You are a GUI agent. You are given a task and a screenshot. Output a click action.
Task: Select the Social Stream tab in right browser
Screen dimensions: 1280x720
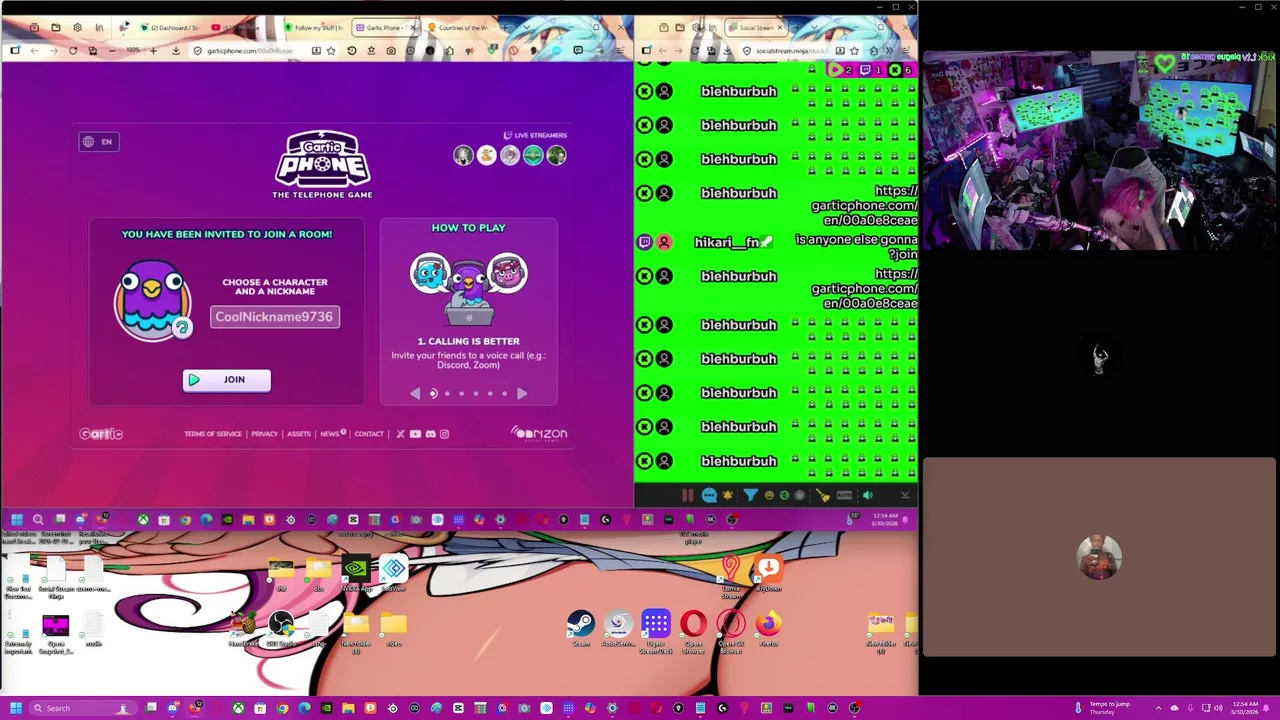coord(756,28)
